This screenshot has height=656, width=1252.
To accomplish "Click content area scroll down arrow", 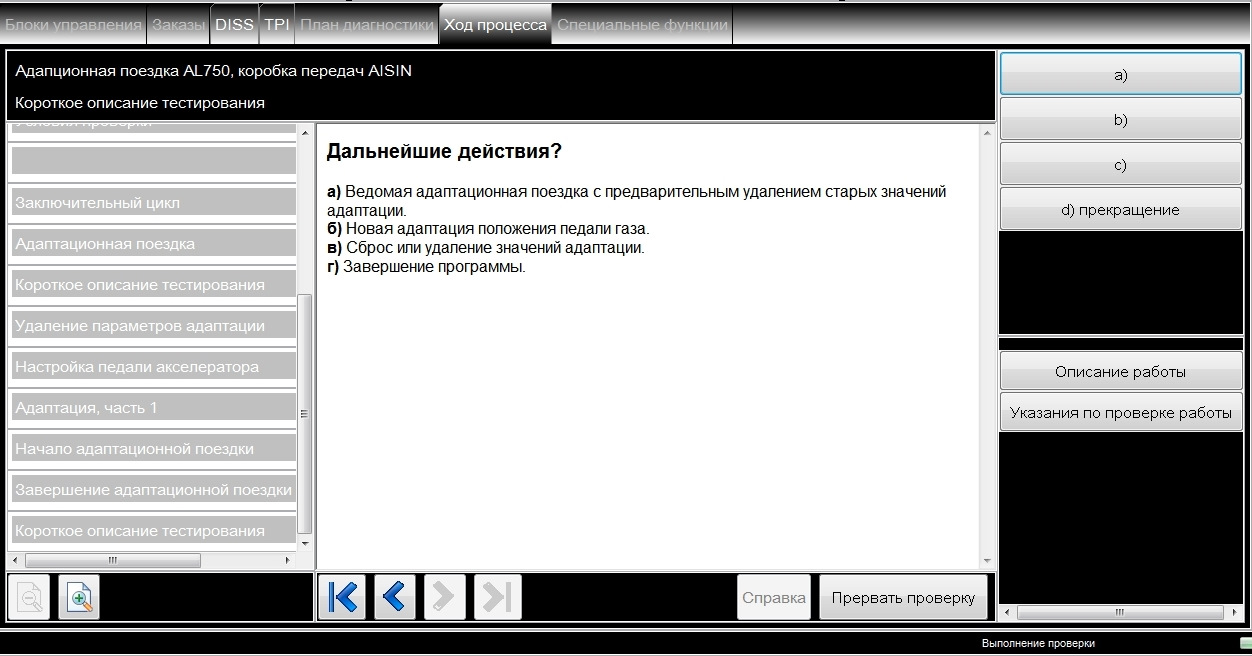I will [987, 561].
